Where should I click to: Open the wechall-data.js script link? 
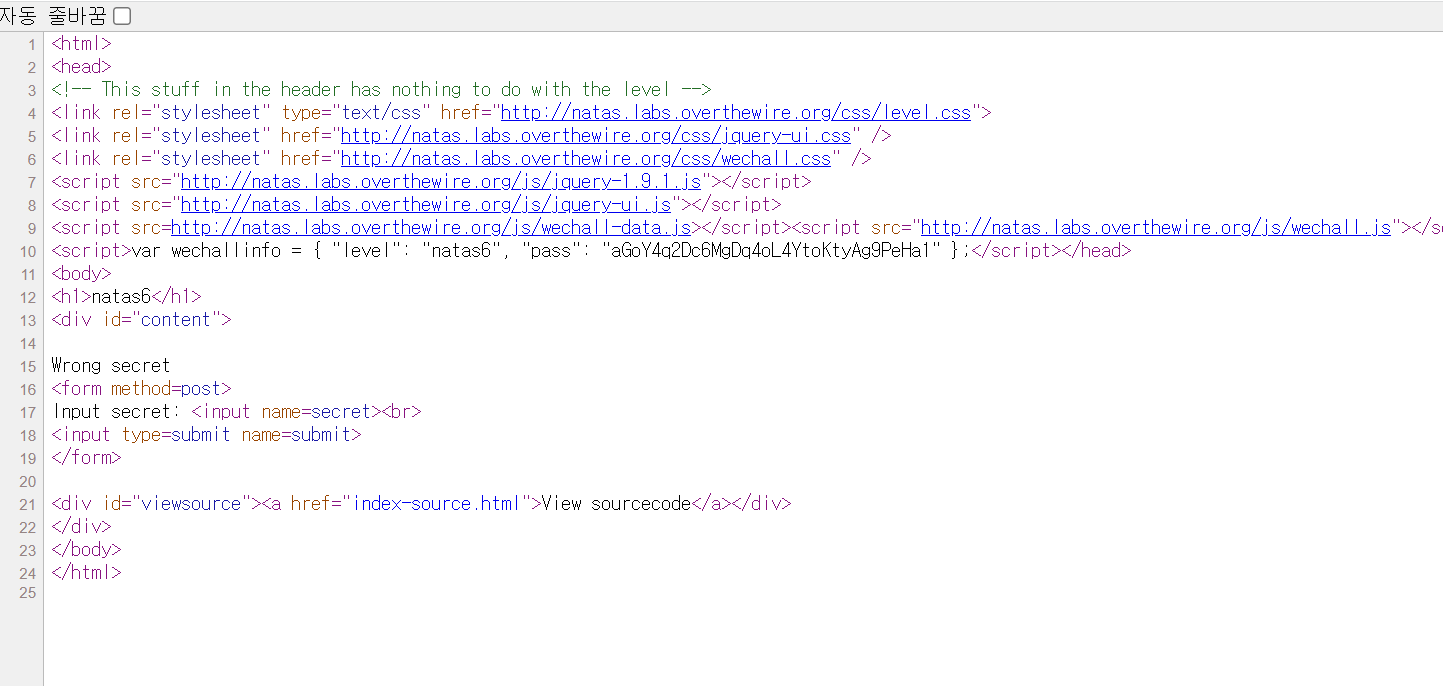click(x=431, y=227)
